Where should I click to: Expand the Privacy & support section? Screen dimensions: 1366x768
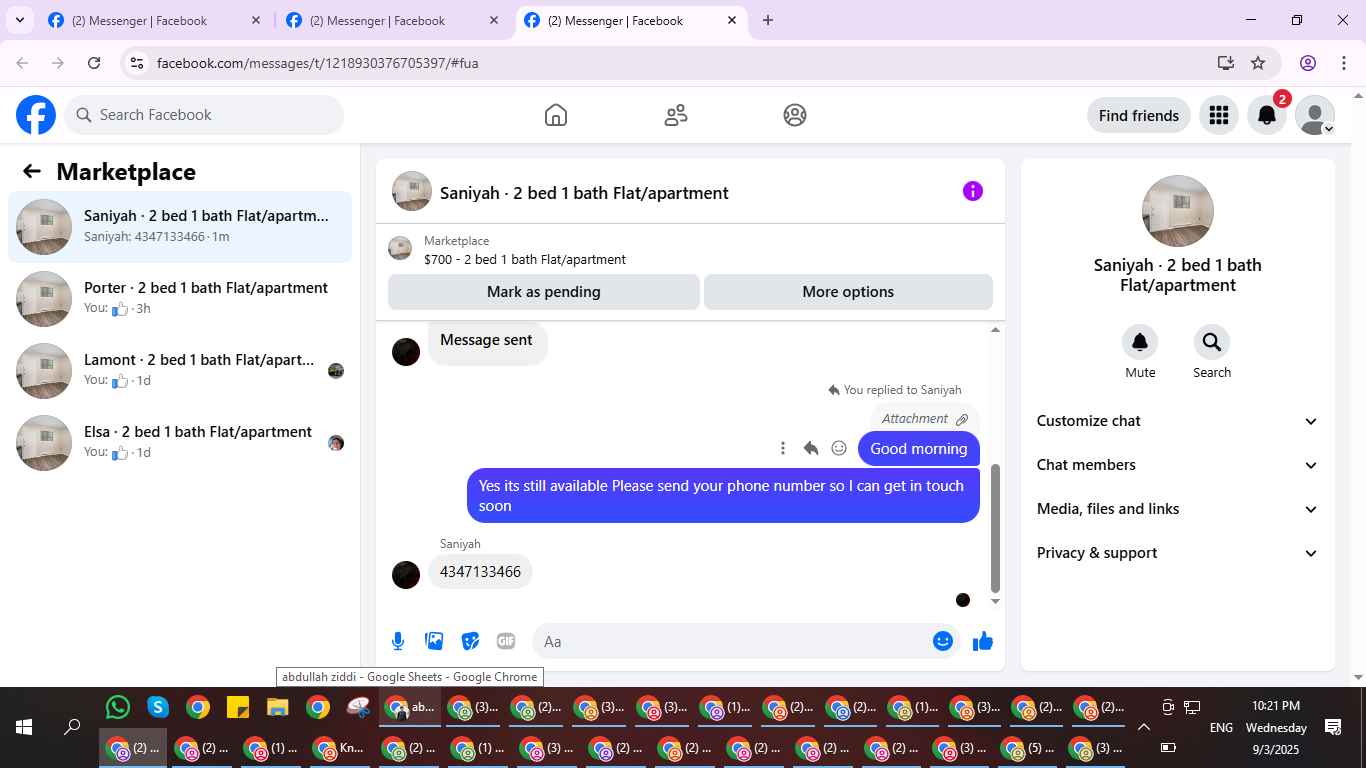[x=1178, y=553]
